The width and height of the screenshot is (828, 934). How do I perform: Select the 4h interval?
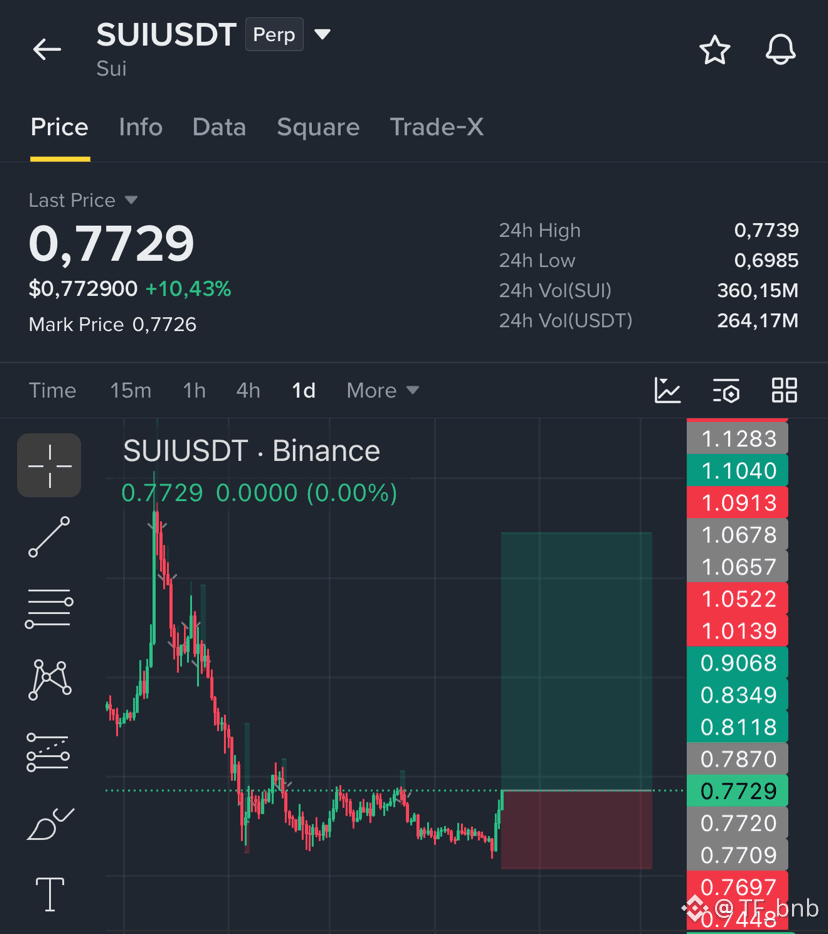click(248, 391)
